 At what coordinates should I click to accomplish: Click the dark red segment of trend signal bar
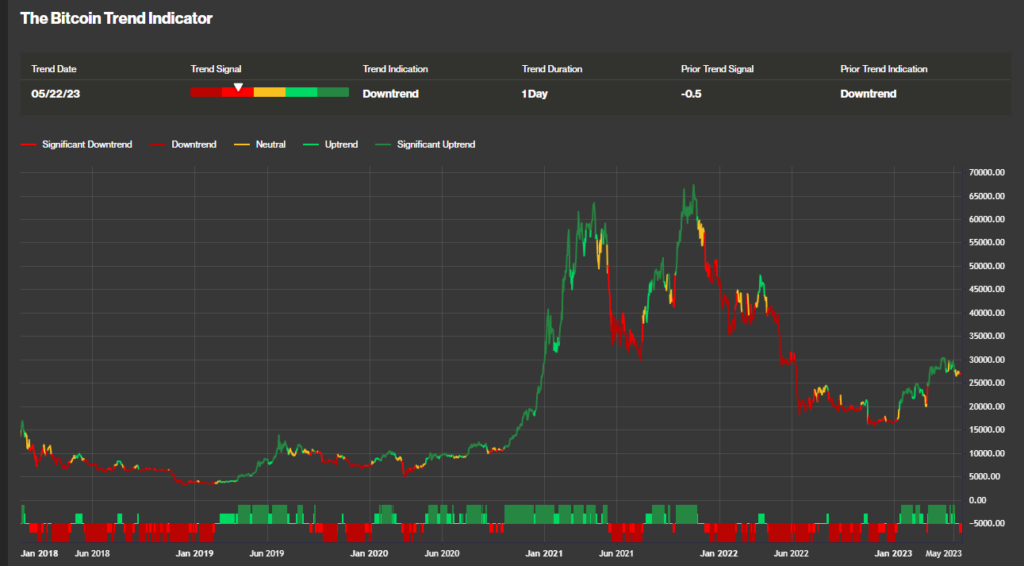tap(205, 93)
